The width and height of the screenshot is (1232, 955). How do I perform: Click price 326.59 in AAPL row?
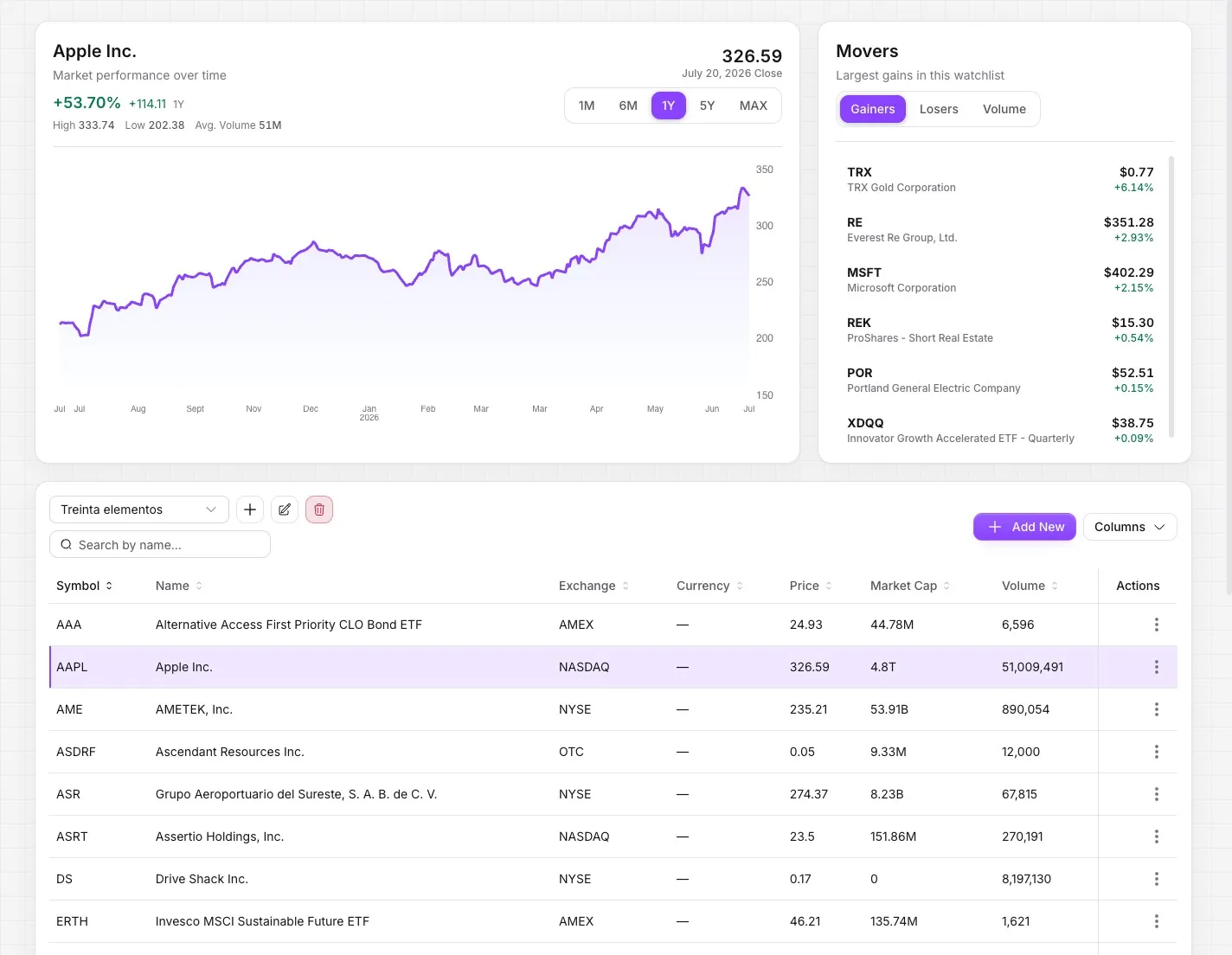pyautogui.click(x=810, y=667)
